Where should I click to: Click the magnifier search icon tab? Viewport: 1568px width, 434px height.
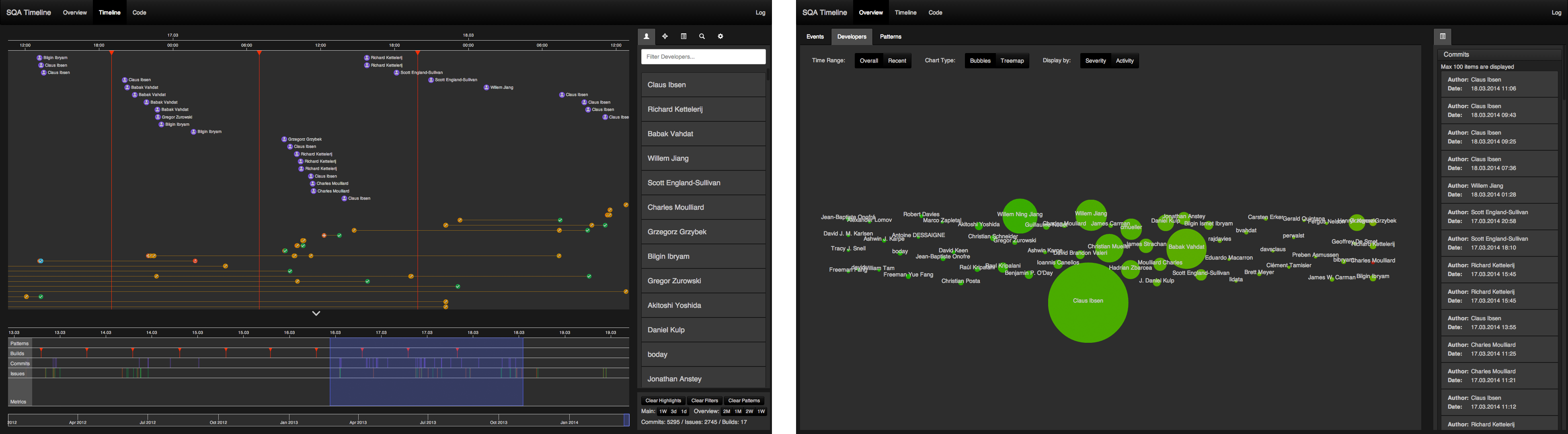point(702,37)
